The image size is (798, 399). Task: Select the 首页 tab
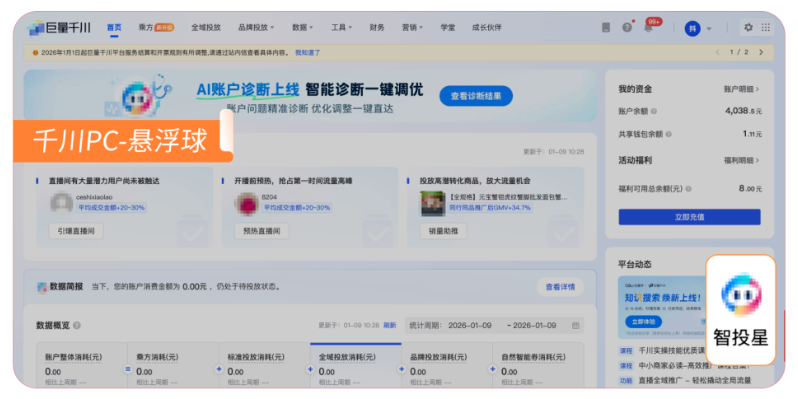tap(114, 27)
